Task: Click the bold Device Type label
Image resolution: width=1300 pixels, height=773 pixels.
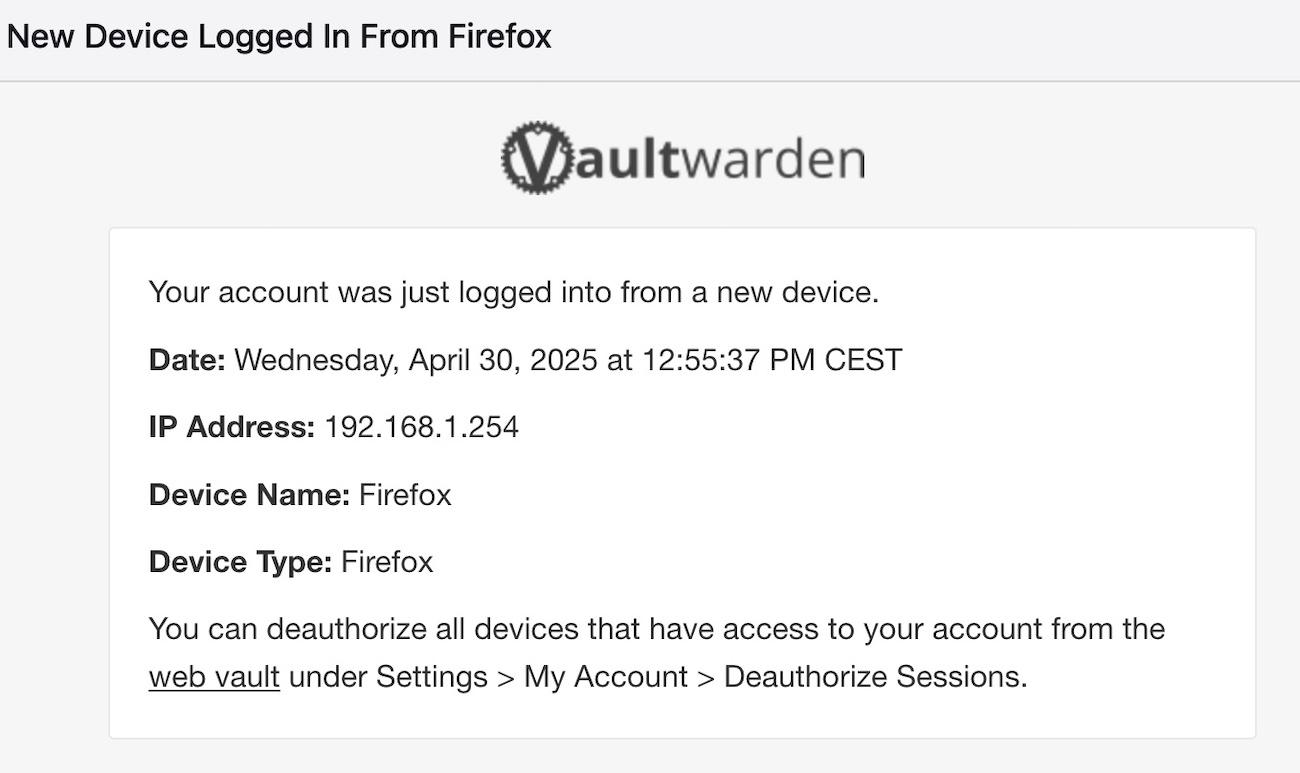Action: point(240,562)
